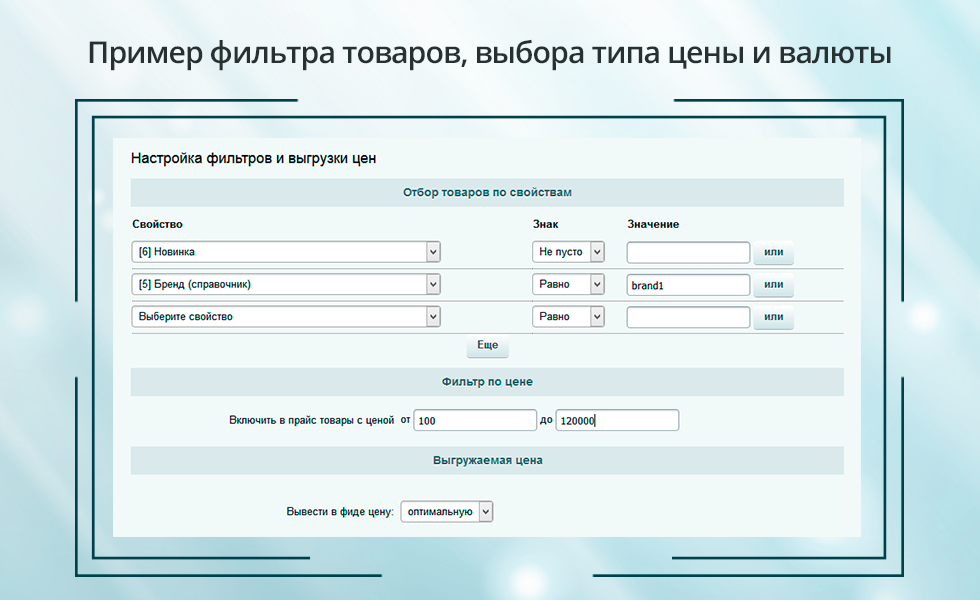Open the 'оптимальную' price type dropdown

[447, 512]
